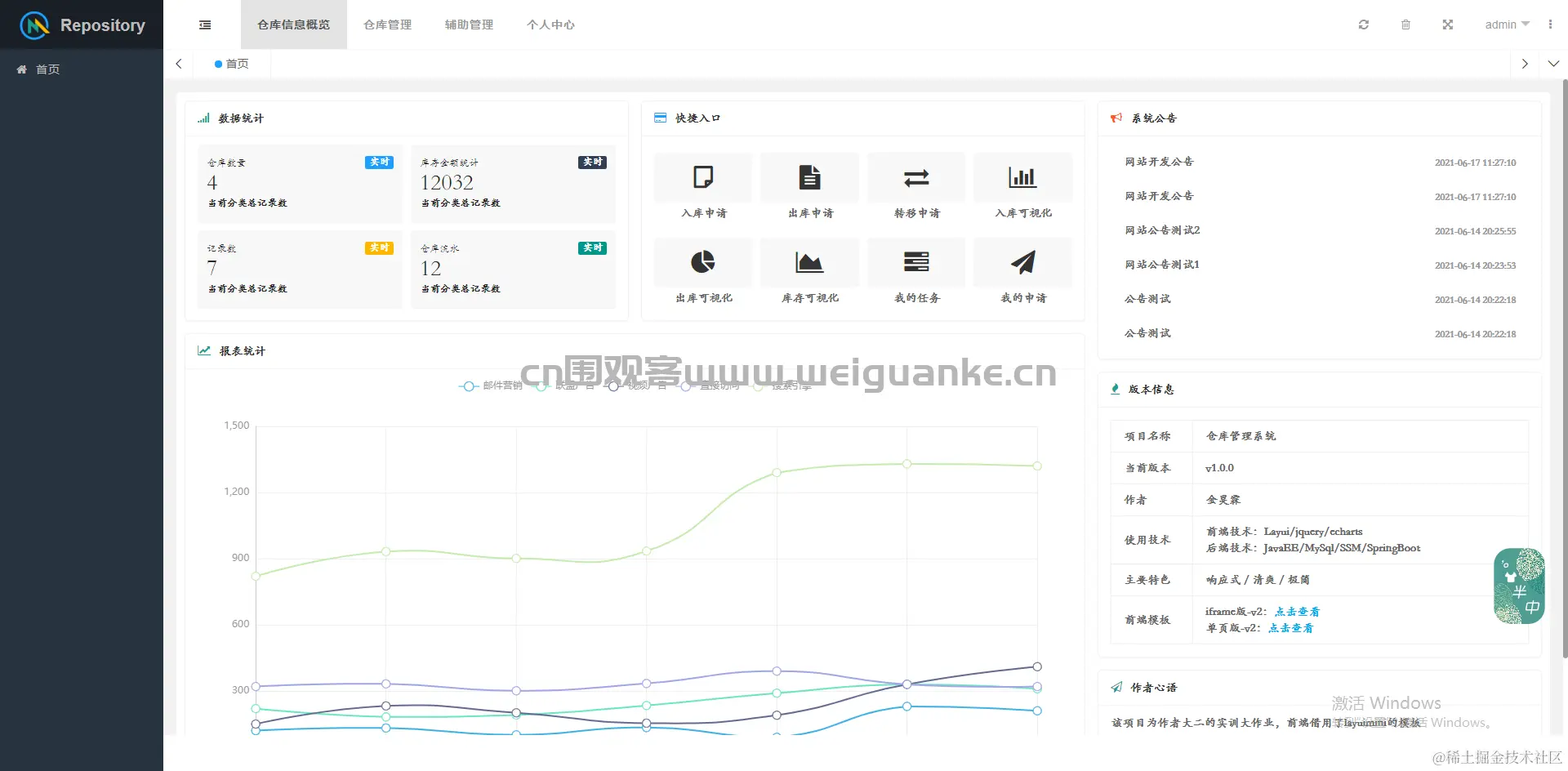Click the 实时 badge on 仓库数量 card
Screen dimensions: 1568x771
[379, 162]
